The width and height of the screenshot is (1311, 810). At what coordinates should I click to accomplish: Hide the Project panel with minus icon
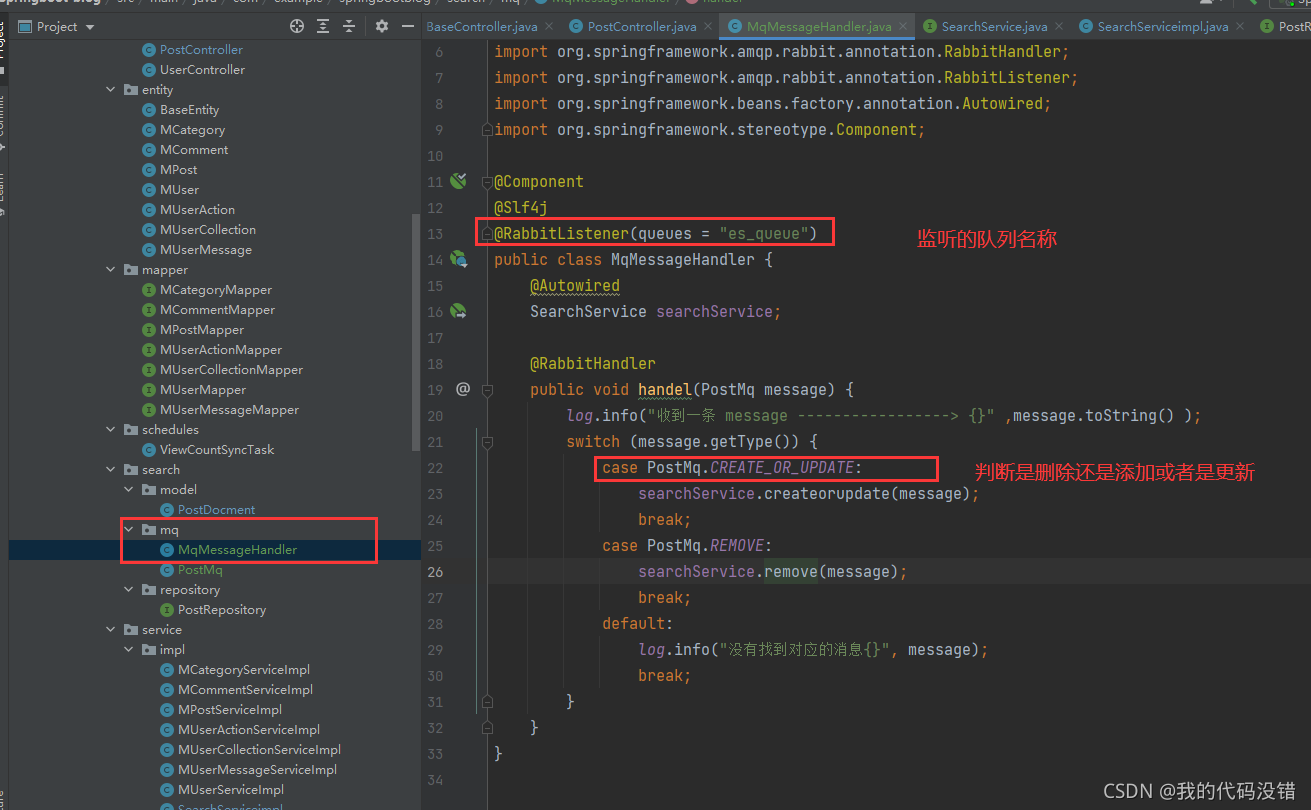pos(408,27)
